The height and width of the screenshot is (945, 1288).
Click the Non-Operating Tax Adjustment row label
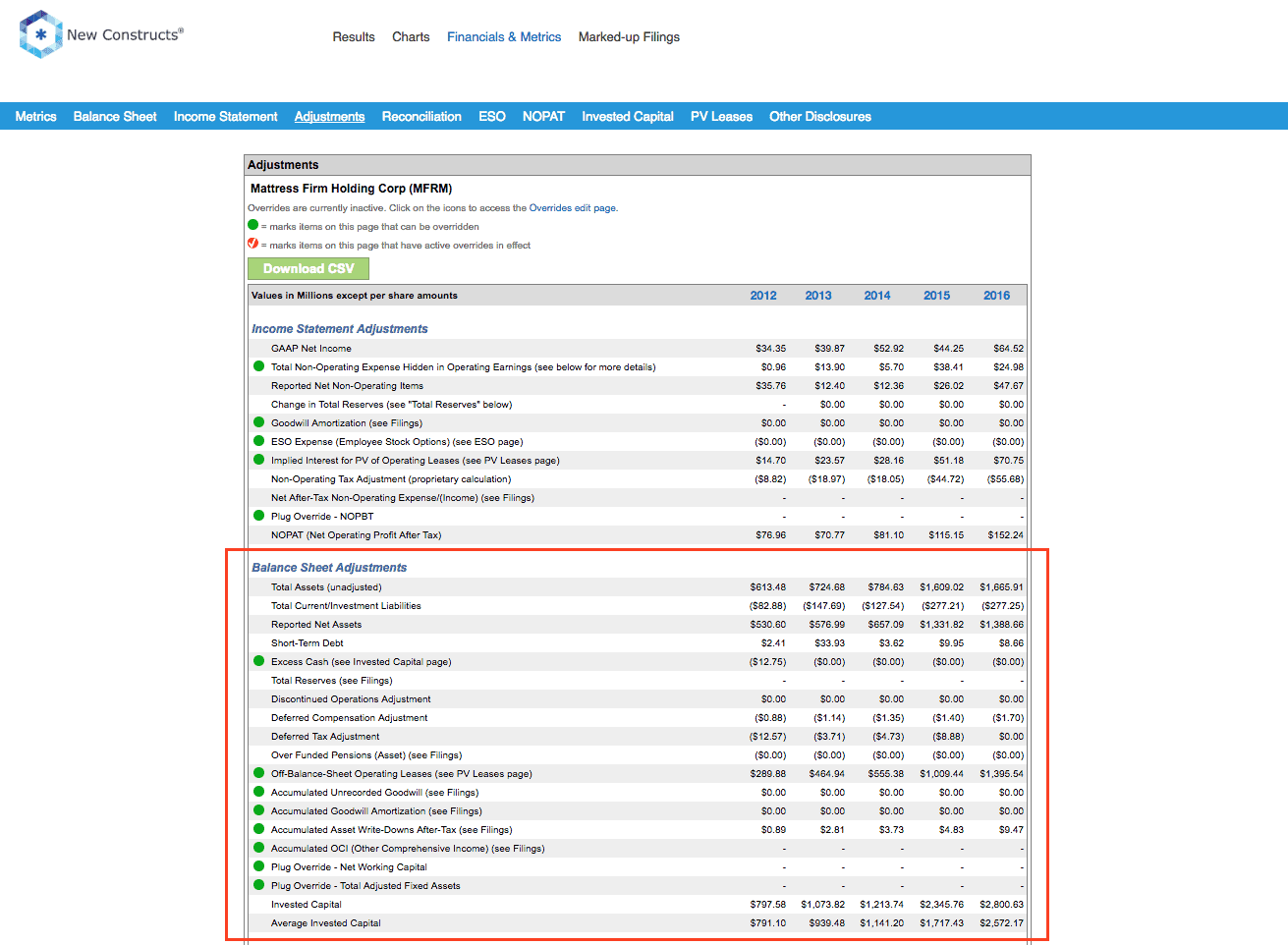pos(391,479)
